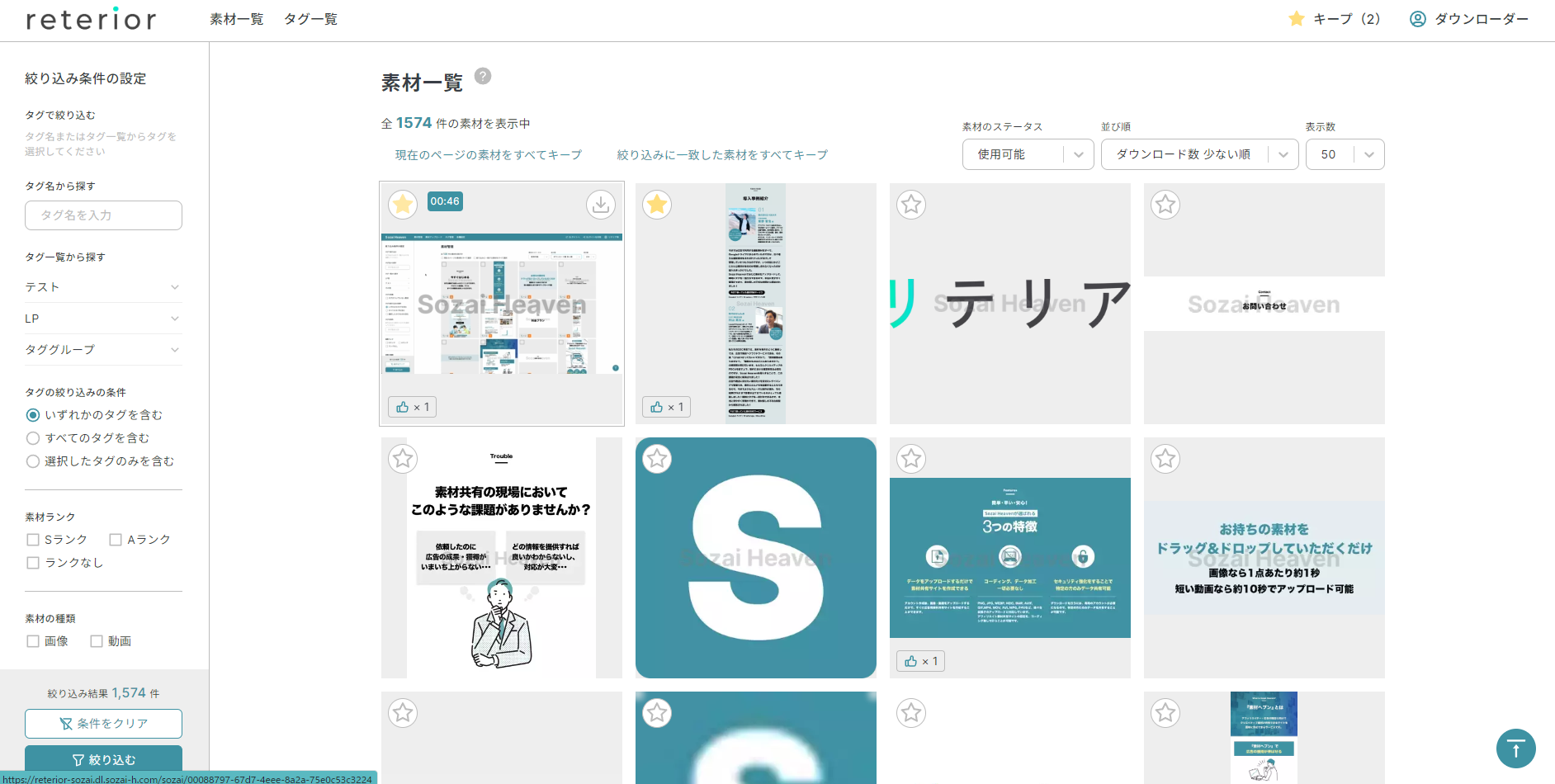This screenshot has width=1555, height=784.
Task: Like the tall article thumbnail with thumbs-up
Action: [666, 407]
